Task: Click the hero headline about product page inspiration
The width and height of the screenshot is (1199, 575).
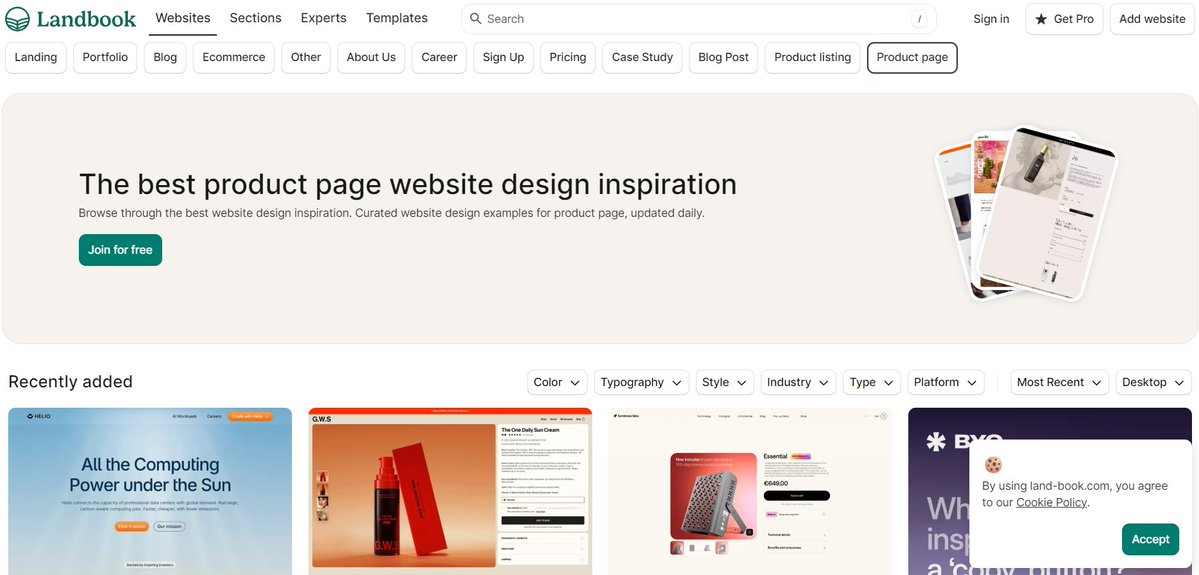Action: [408, 184]
